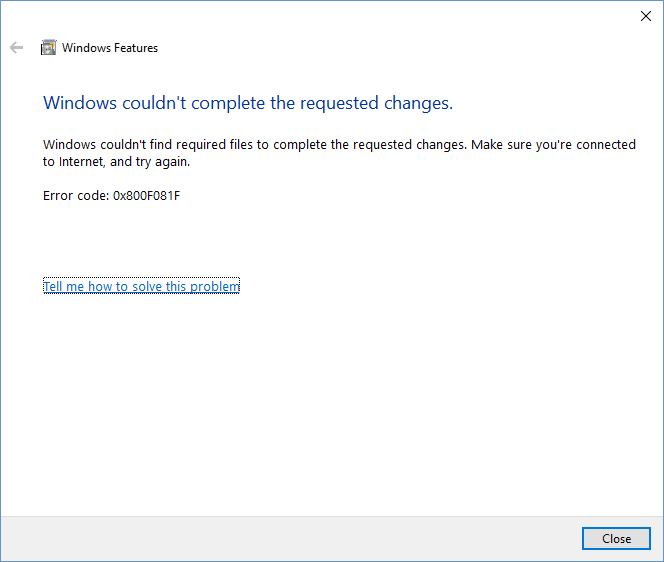The image size is (664, 562).
Task: Click 'Make sure you're connected' sentence
Action: [553, 144]
